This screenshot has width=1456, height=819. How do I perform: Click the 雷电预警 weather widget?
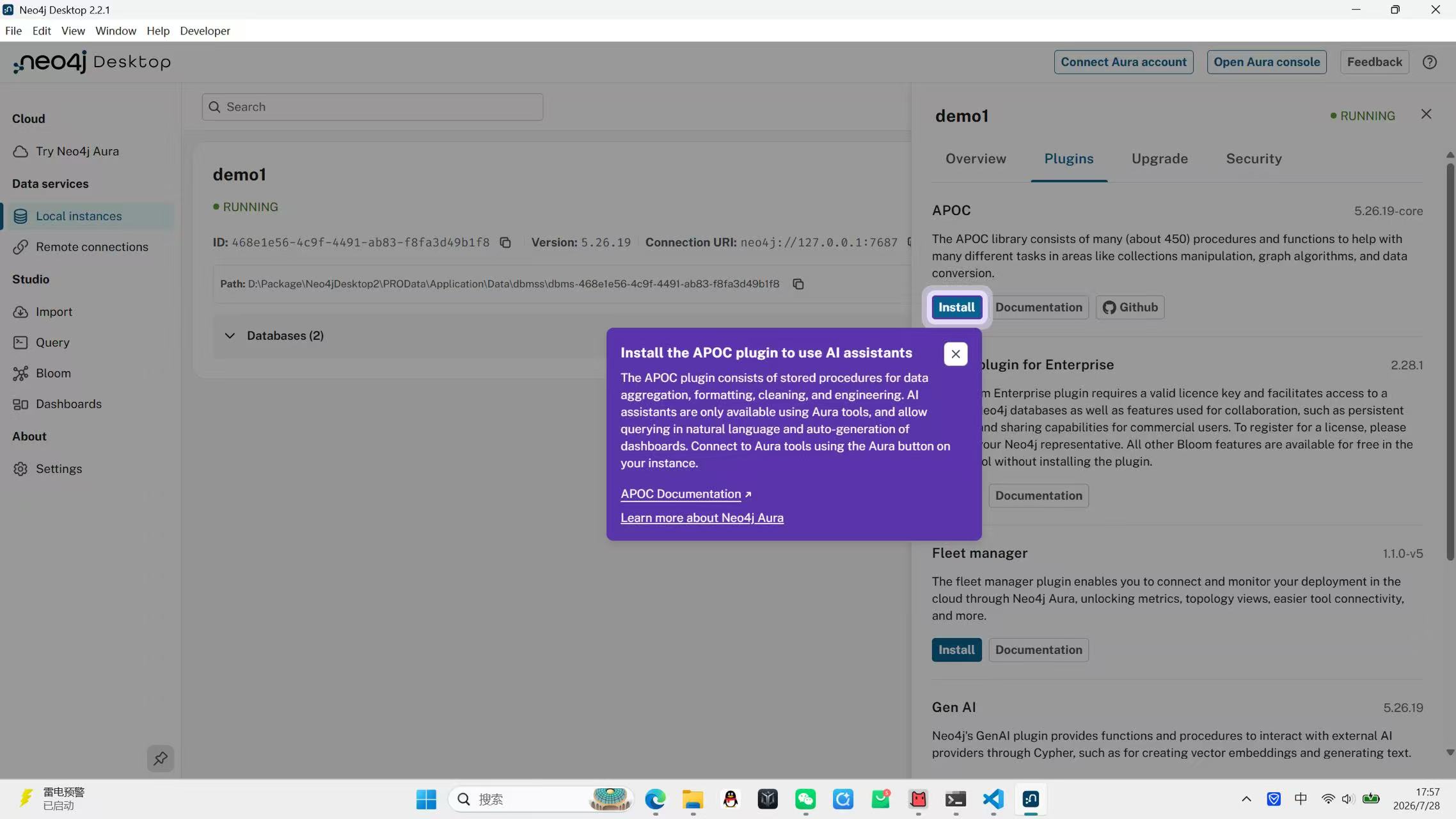(51, 799)
